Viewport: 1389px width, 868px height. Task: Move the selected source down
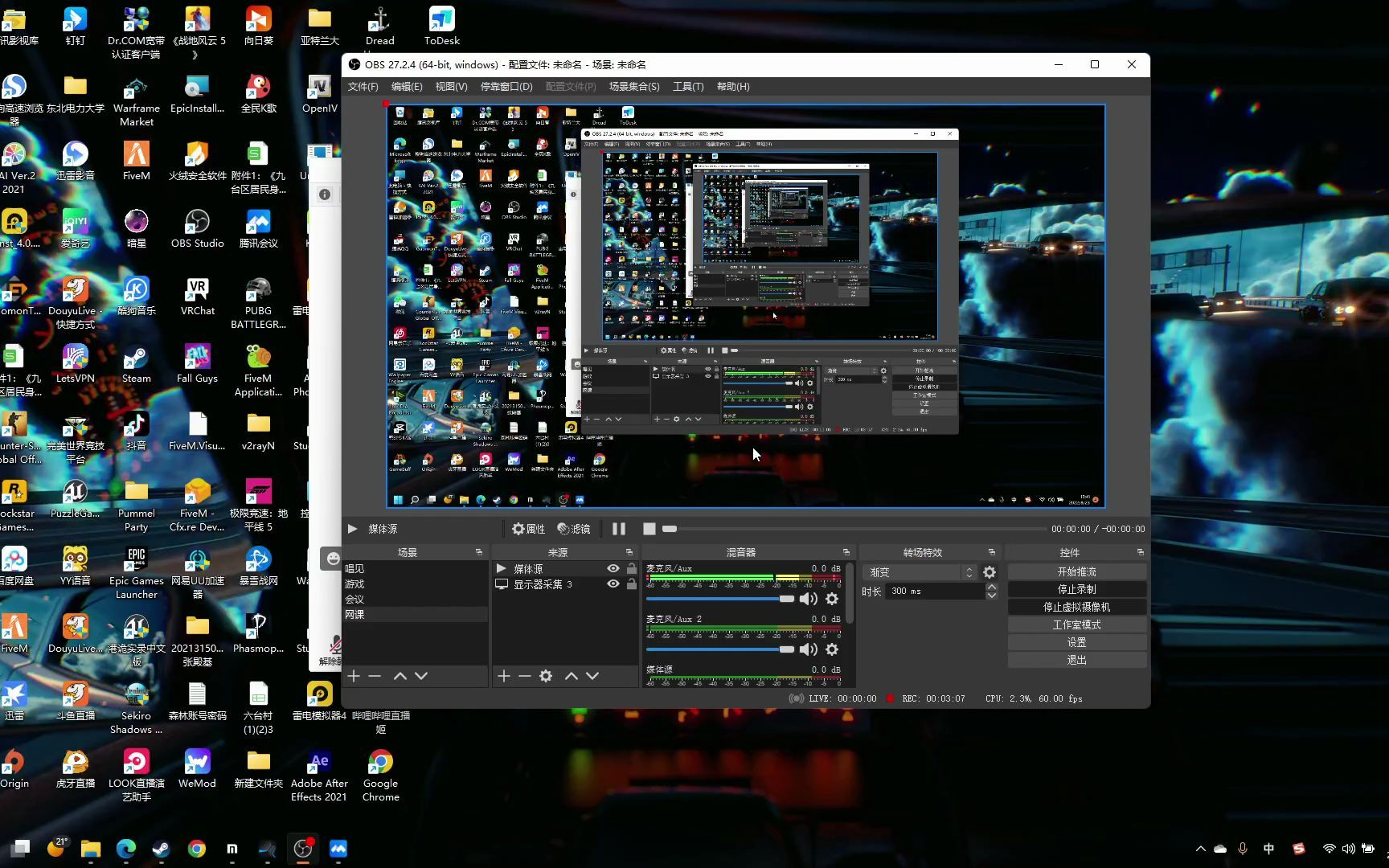[x=592, y=676]
